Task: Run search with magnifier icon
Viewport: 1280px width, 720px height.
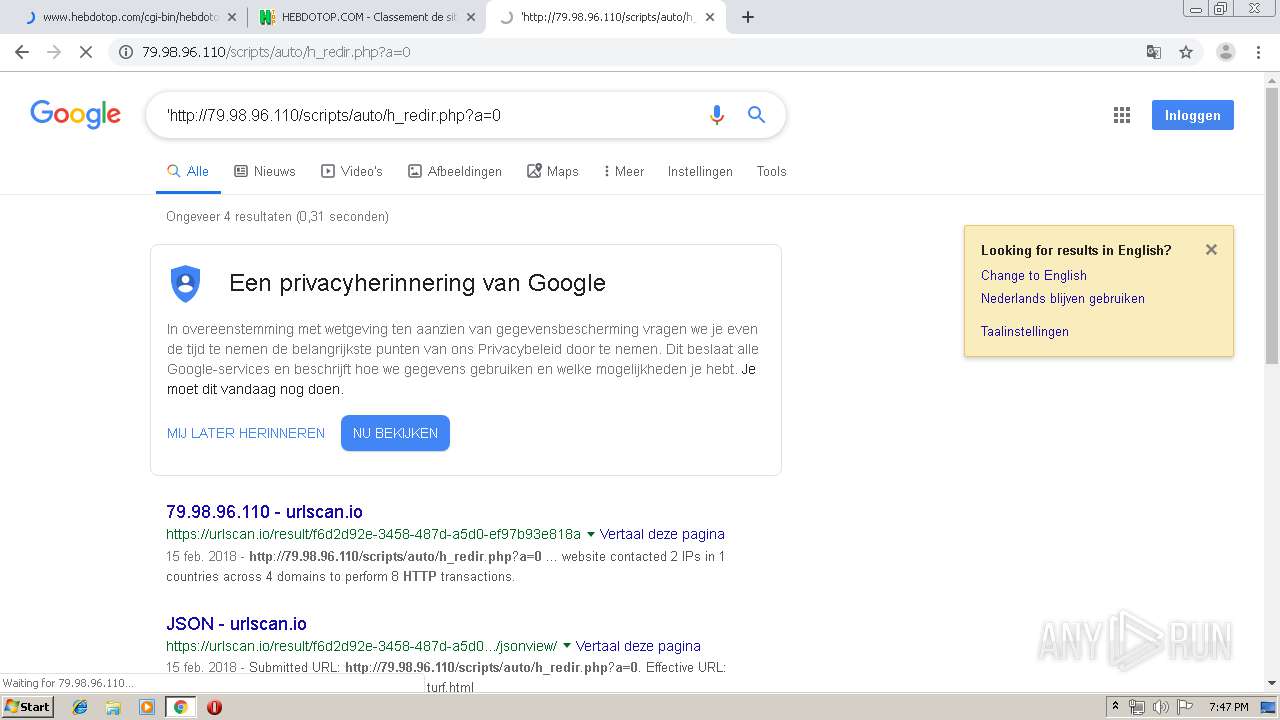Action: point(757,115)
